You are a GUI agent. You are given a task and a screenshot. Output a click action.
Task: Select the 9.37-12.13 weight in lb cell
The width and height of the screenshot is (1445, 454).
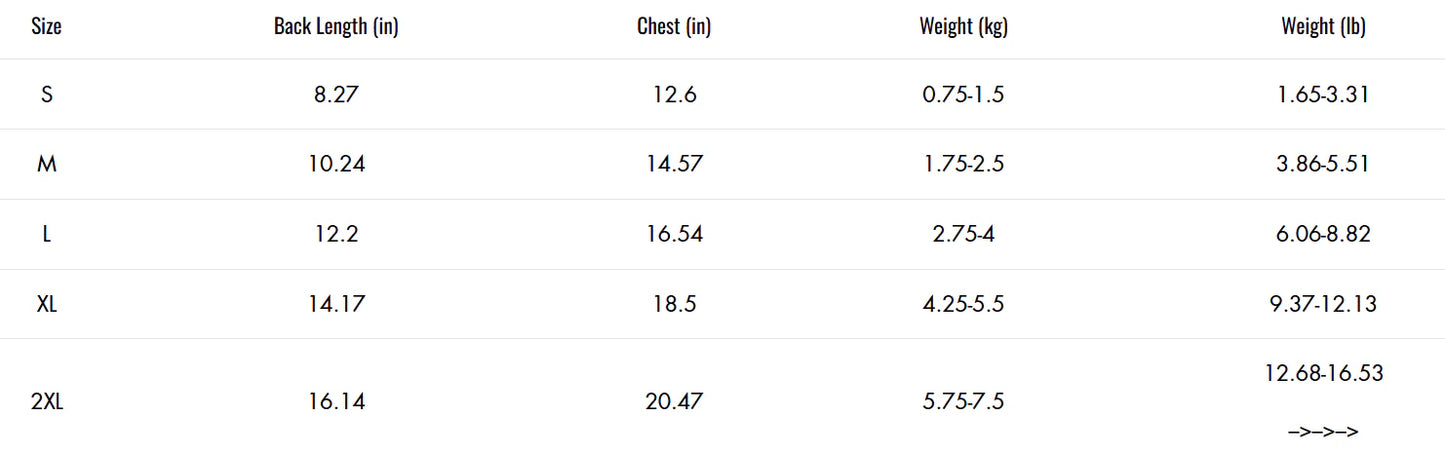click(x=1323, y=304)
